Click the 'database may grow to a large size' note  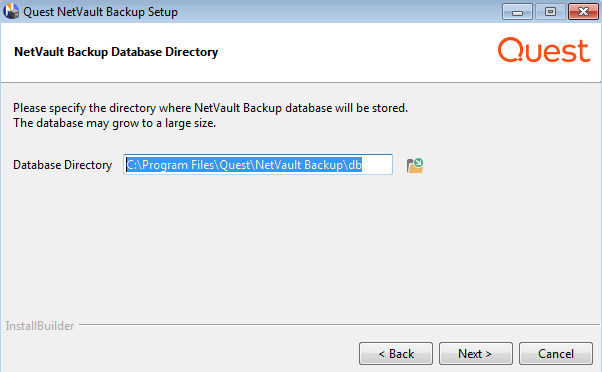point(114,123)
